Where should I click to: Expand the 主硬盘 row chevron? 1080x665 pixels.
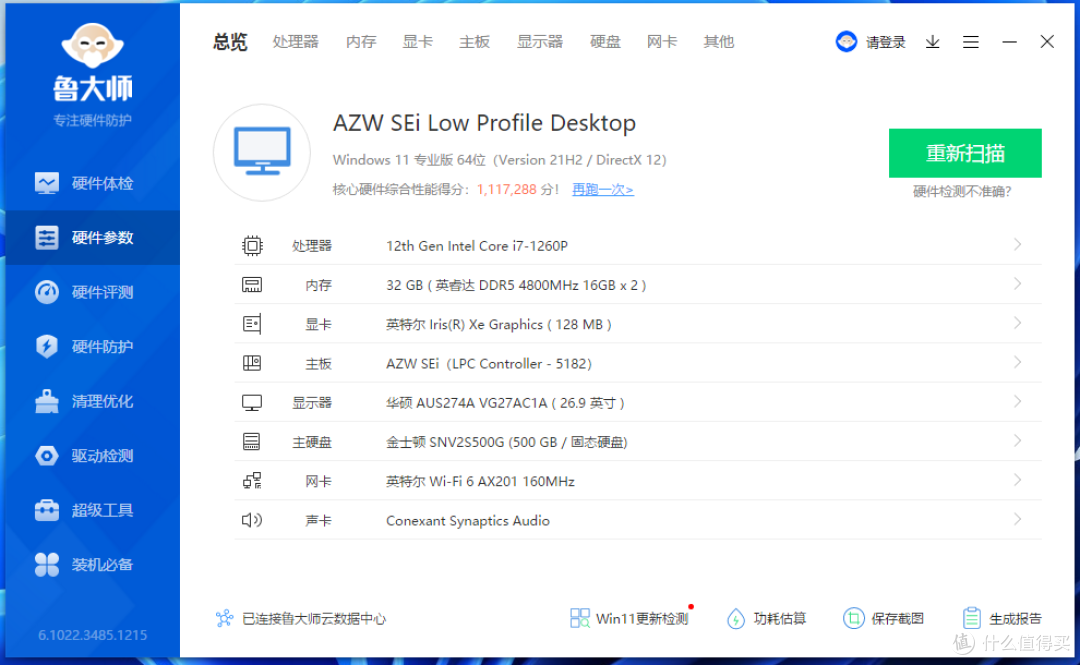(1017, 441)
